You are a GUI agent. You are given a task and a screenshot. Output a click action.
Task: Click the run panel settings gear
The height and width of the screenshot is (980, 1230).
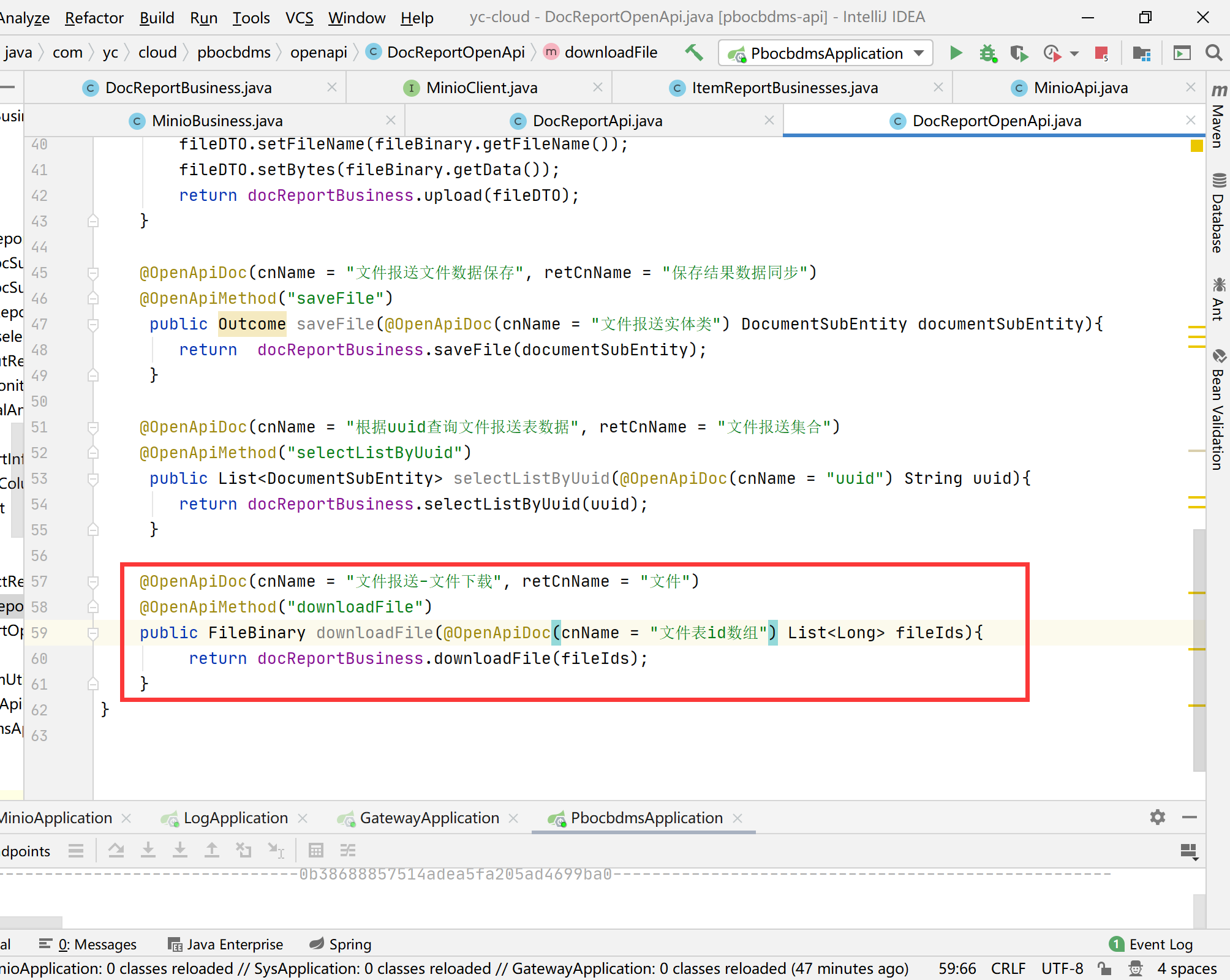click(x=1157, y=817)
